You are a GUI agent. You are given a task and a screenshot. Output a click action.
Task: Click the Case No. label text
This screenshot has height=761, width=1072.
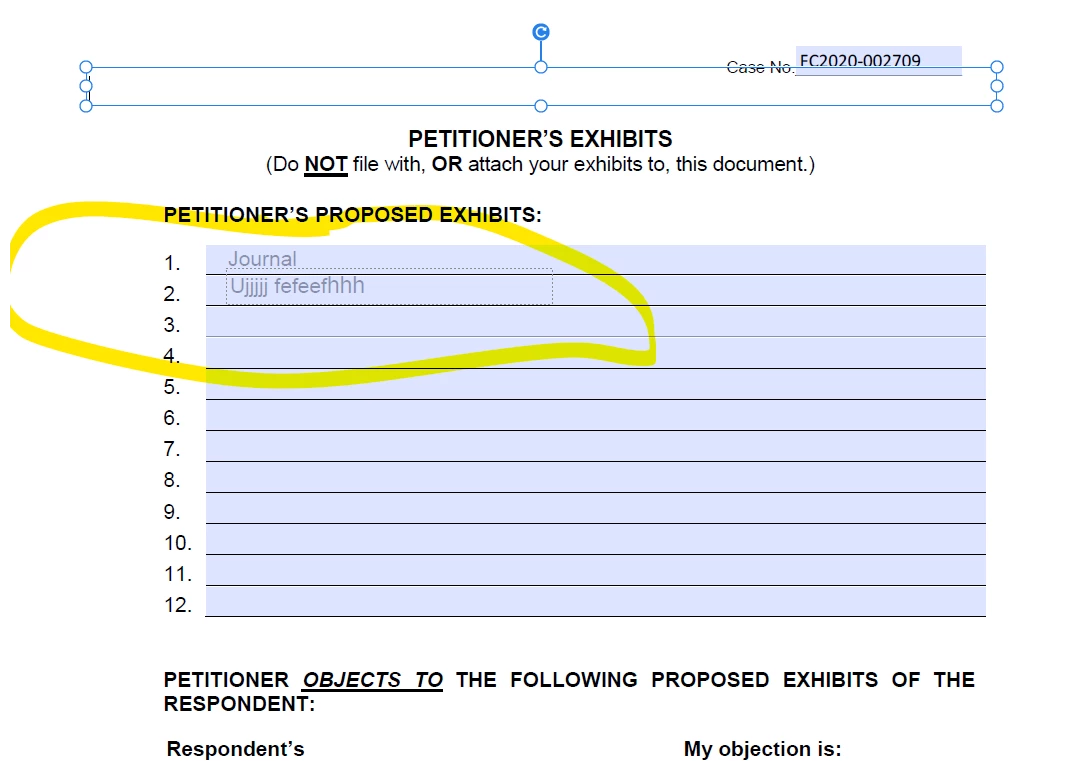(760, 67)
